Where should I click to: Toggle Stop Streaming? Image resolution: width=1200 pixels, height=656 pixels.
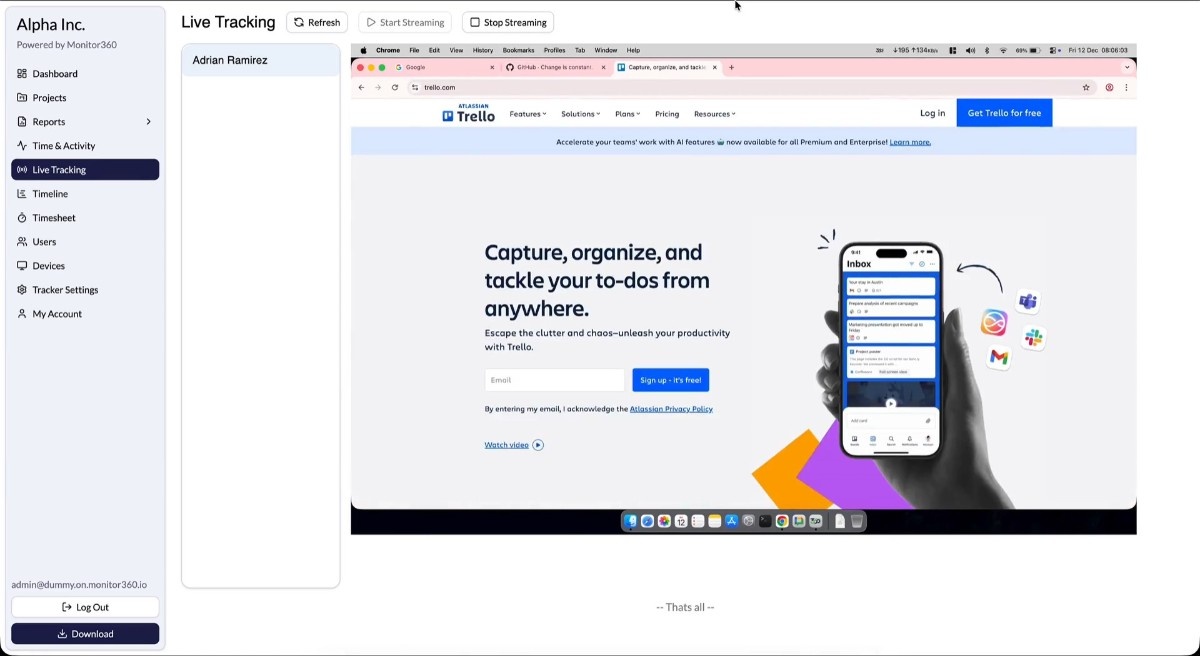point(507,21)
